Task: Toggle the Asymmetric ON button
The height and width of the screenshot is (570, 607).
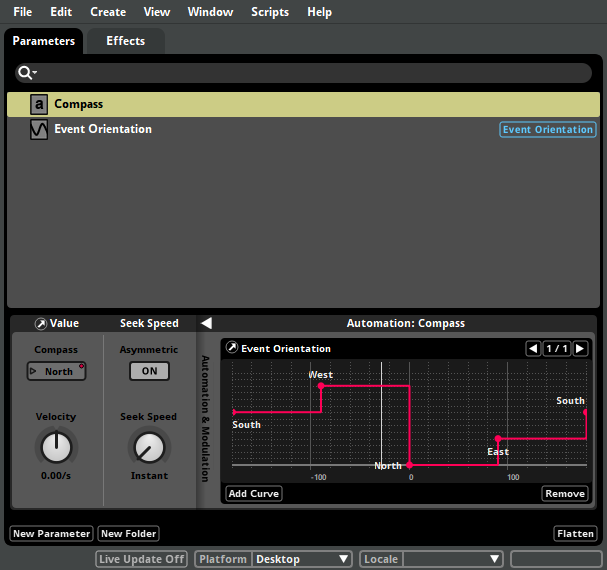Action: (x=149, y=371)
